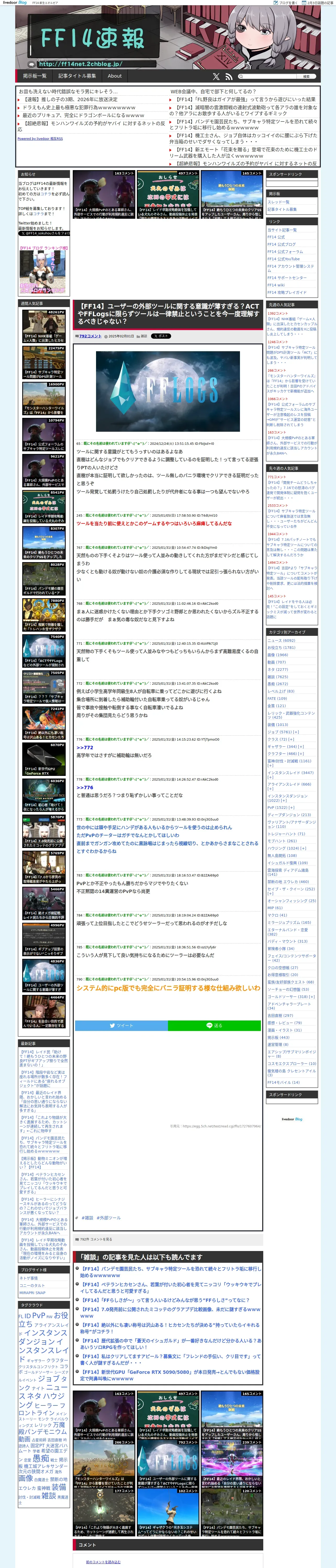
Task: Click the >>772 reply anchor link
Action: [x=85, y=747]
